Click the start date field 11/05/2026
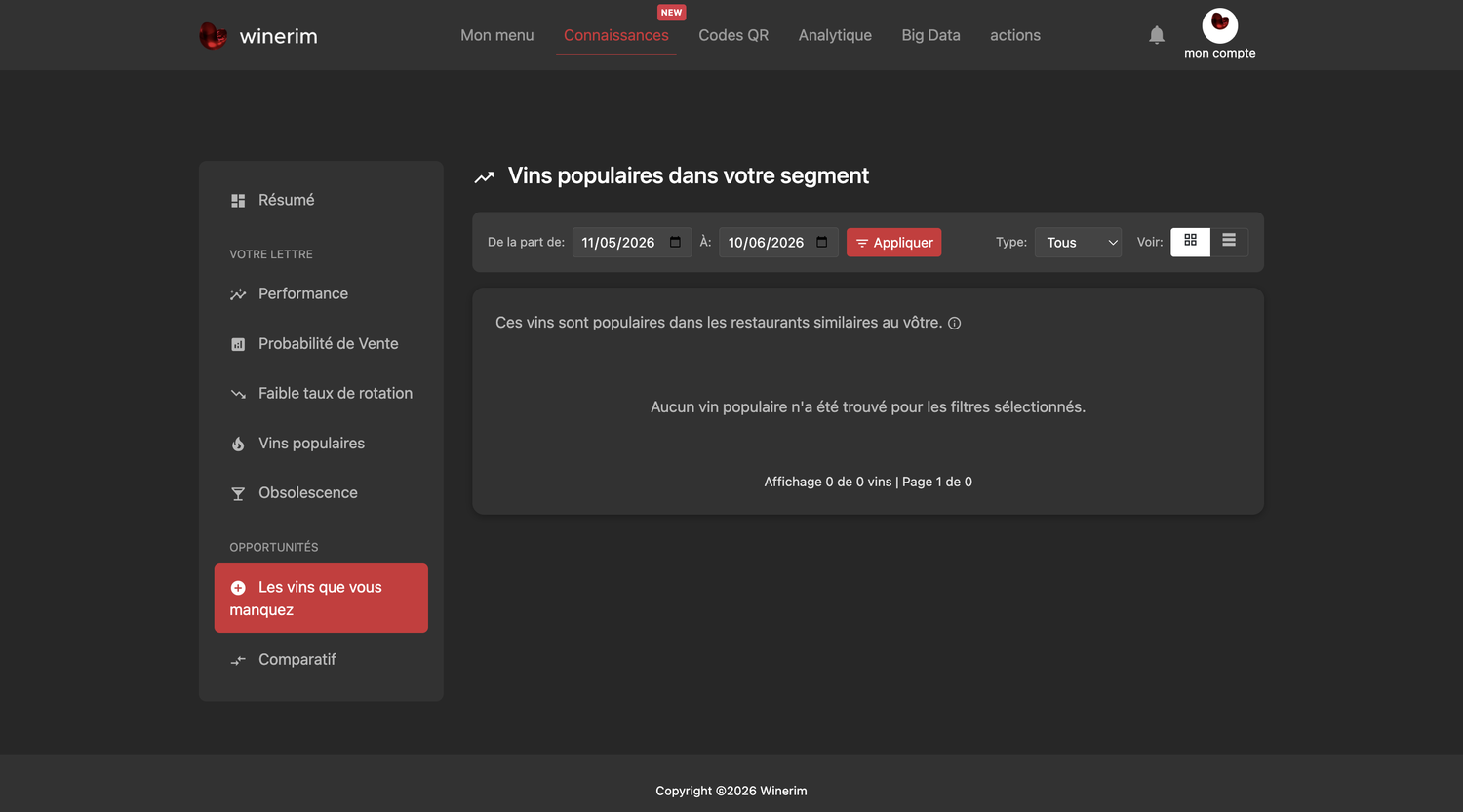This screenshot has height=812, width=1463. (632, 242)
